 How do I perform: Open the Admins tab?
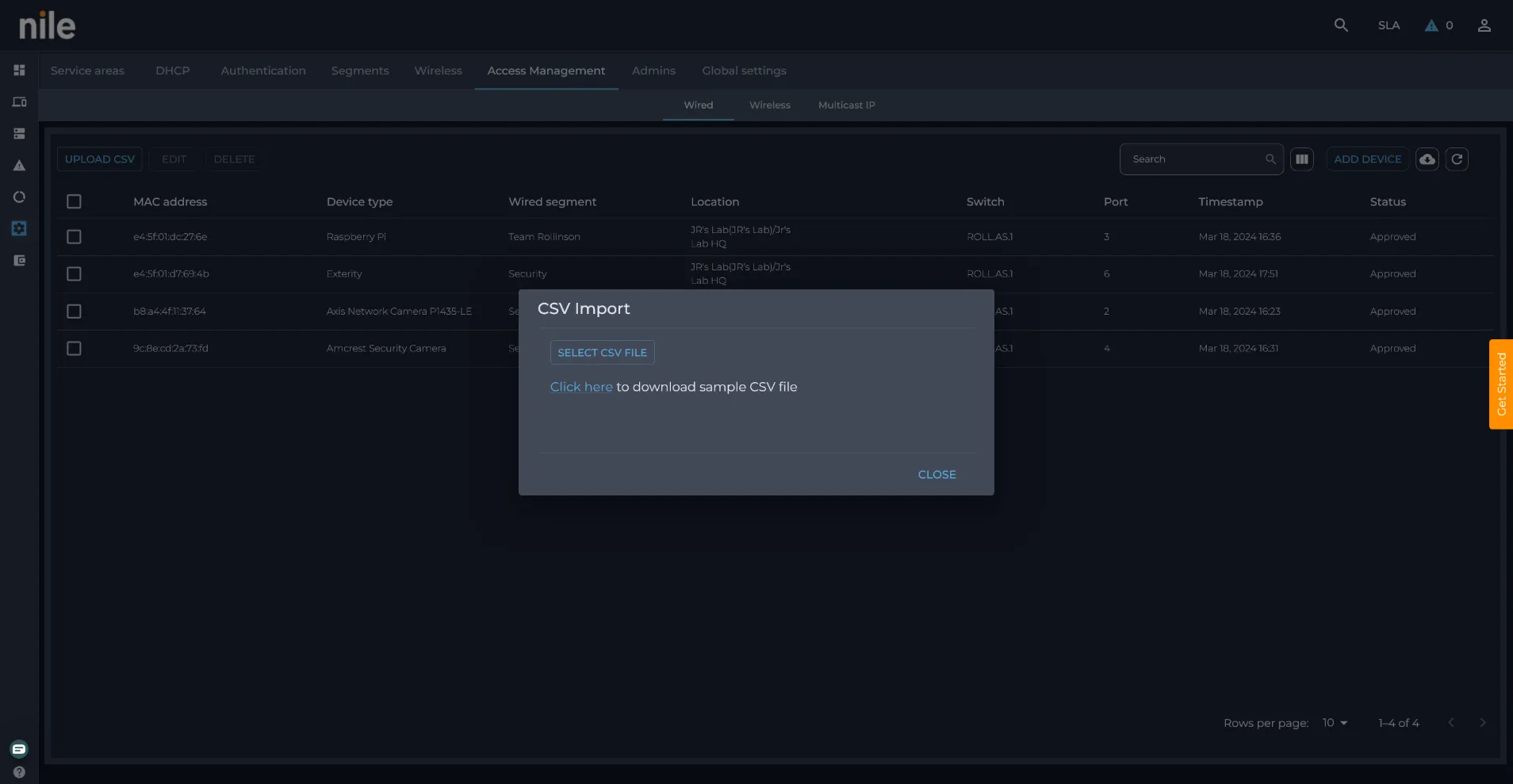coord(653,71)
